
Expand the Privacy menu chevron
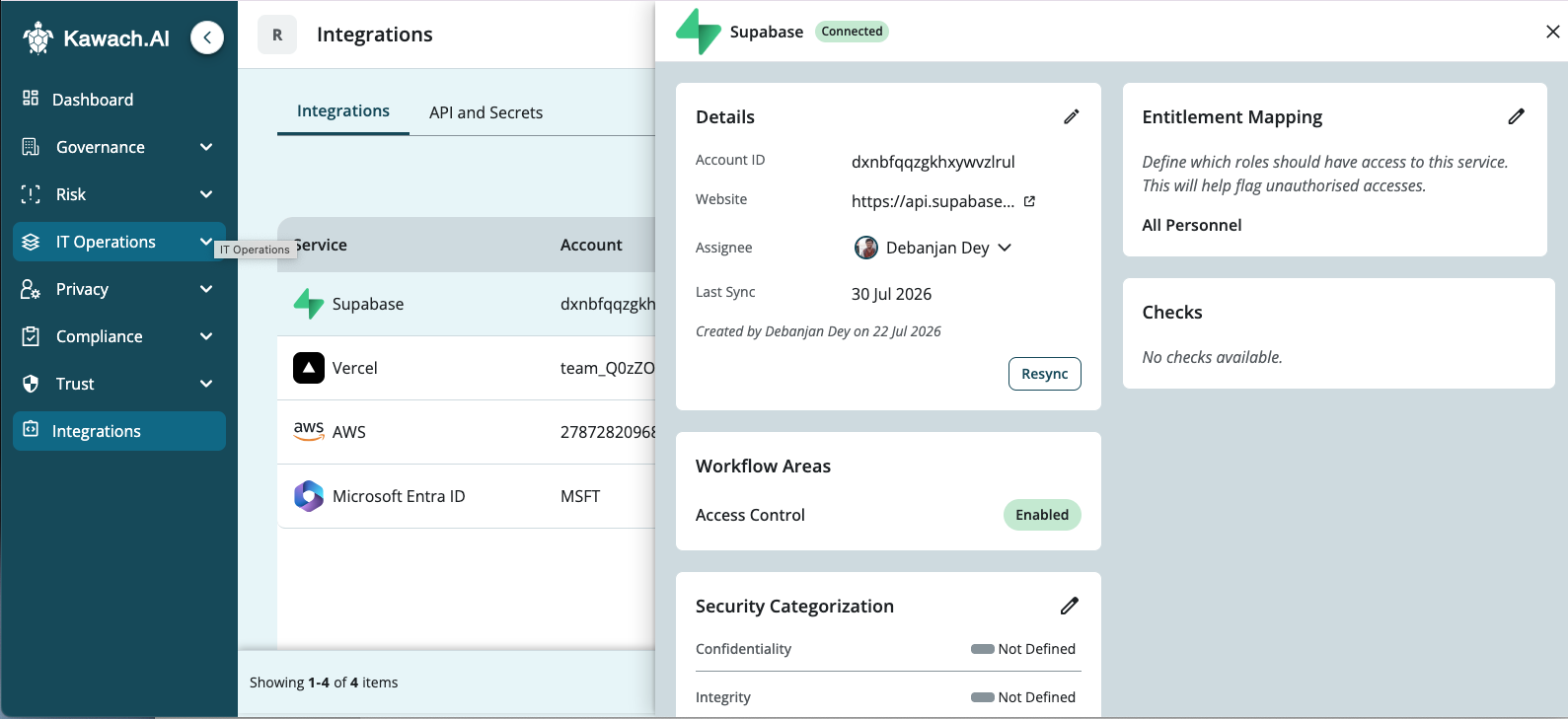coord(206,289)
